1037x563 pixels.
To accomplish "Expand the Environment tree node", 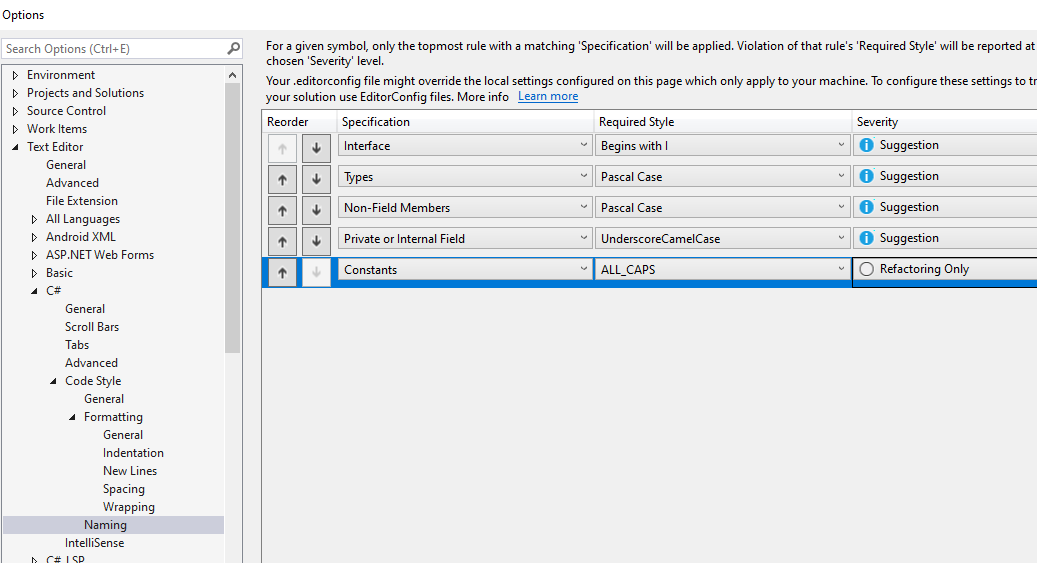I will 15,75.
